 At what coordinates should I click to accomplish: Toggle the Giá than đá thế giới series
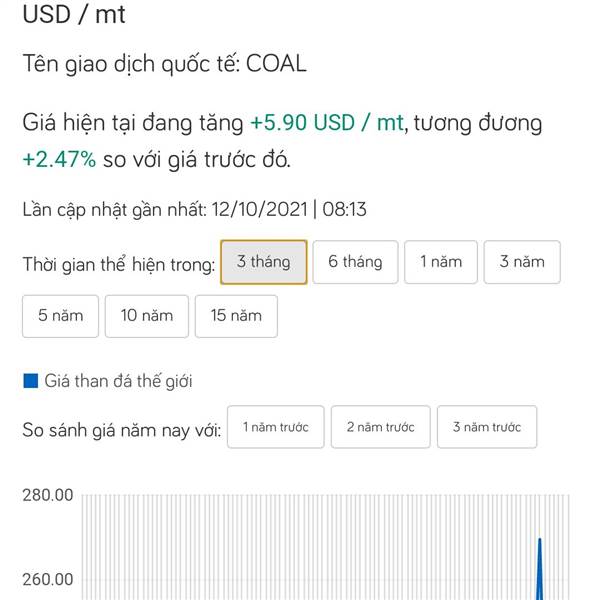[118, 381]
